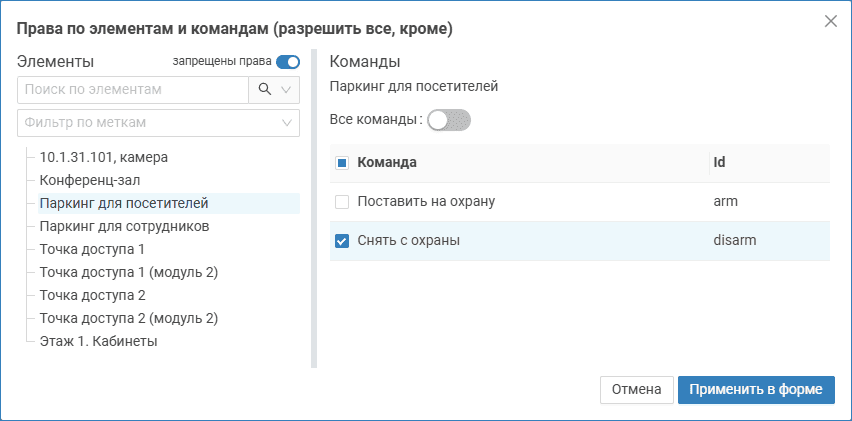Image resolution: width=852 pixels, height=421 pixels.
Task: Select 'Этаж 1. Кабинеты' element
Action: pyautogui.click(x=98, y=342)
